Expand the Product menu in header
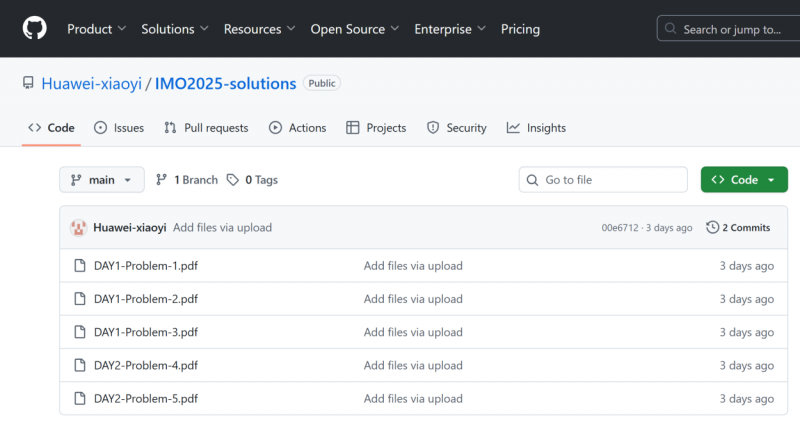Screen dimensions: 800x438 tap(95, 29)
